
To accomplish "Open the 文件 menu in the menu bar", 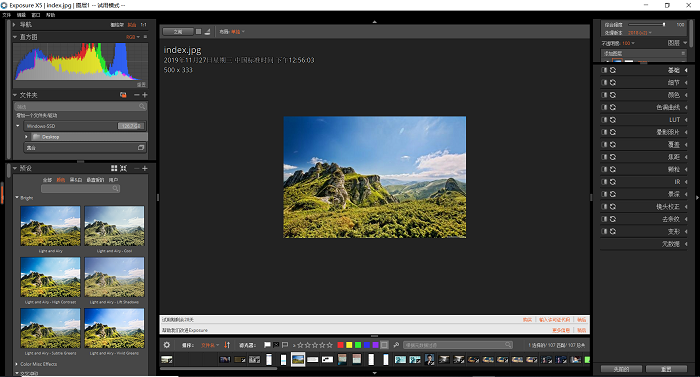I will [x=6, y=15].
